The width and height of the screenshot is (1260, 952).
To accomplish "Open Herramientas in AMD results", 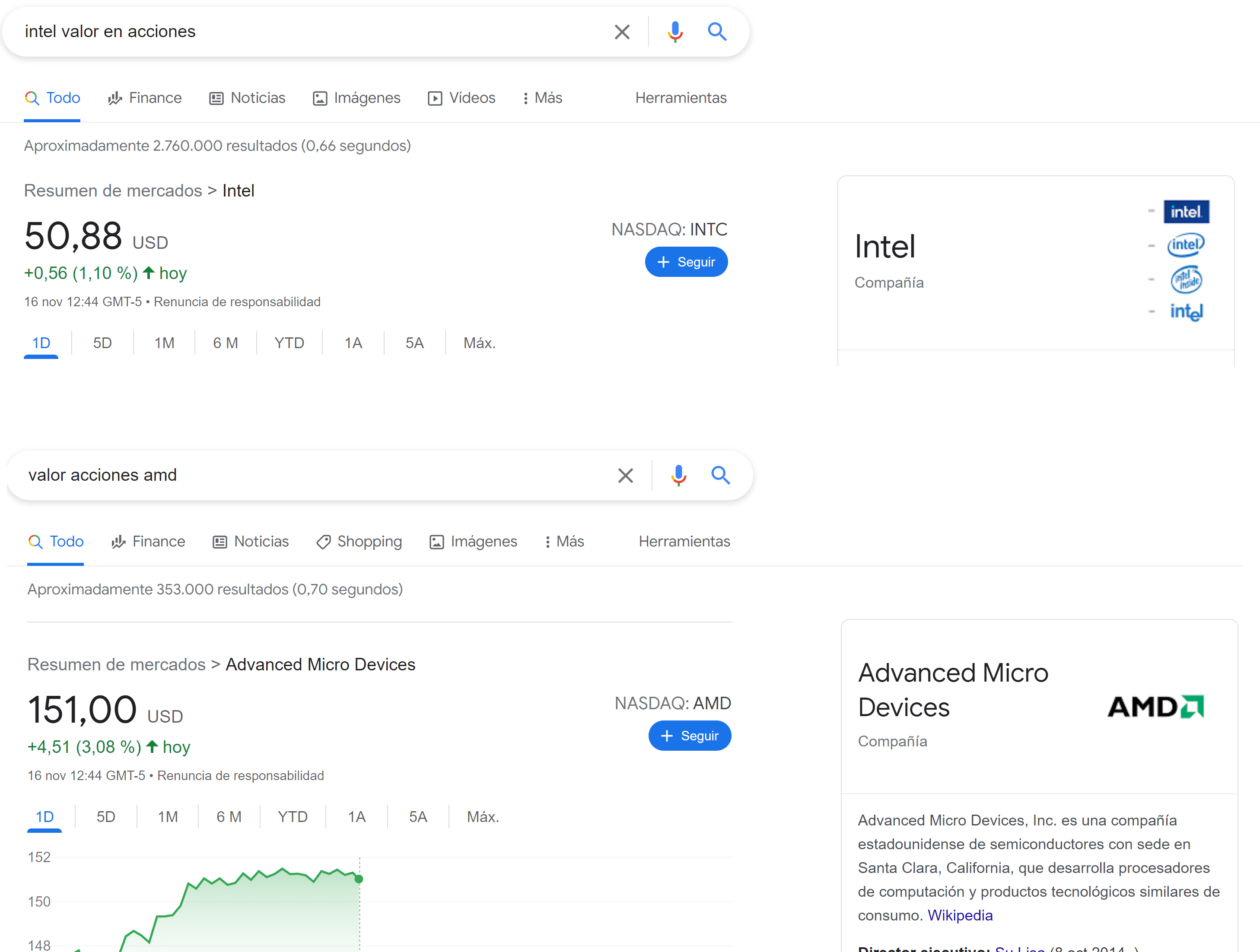I will [684, 542].
